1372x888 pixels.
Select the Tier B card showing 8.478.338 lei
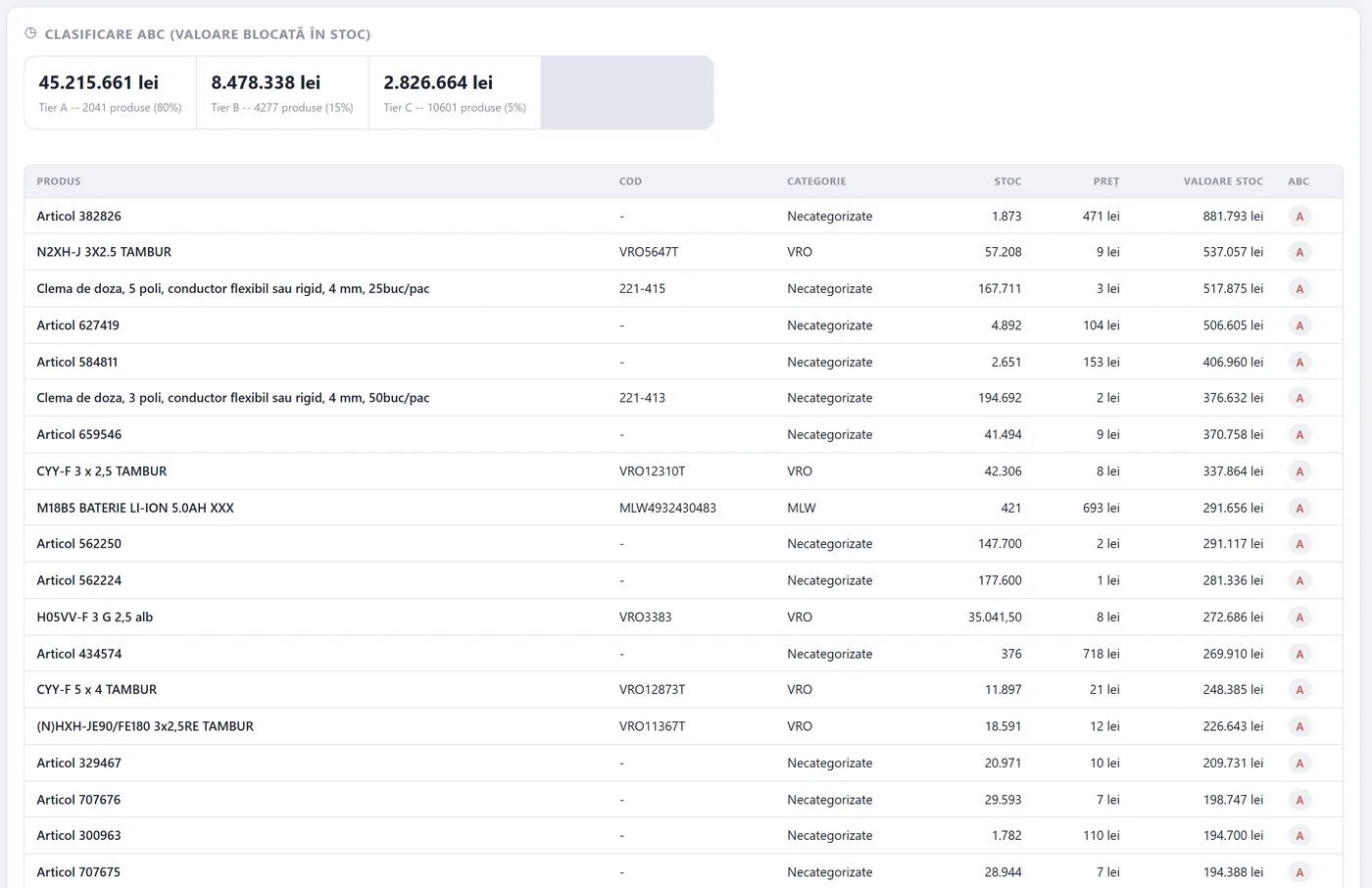(282, 92)
